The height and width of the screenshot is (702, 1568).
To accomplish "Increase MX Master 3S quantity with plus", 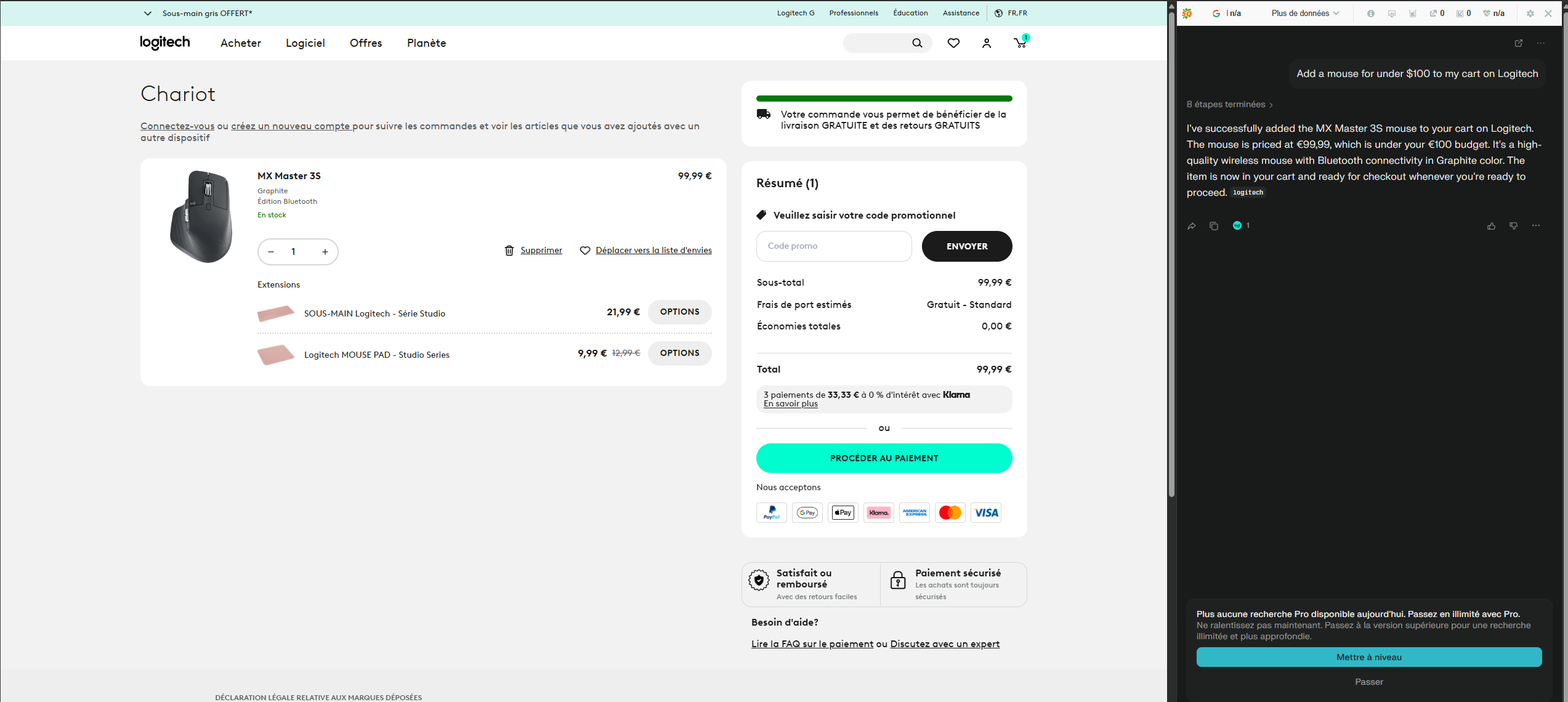I will click(325, 252).
